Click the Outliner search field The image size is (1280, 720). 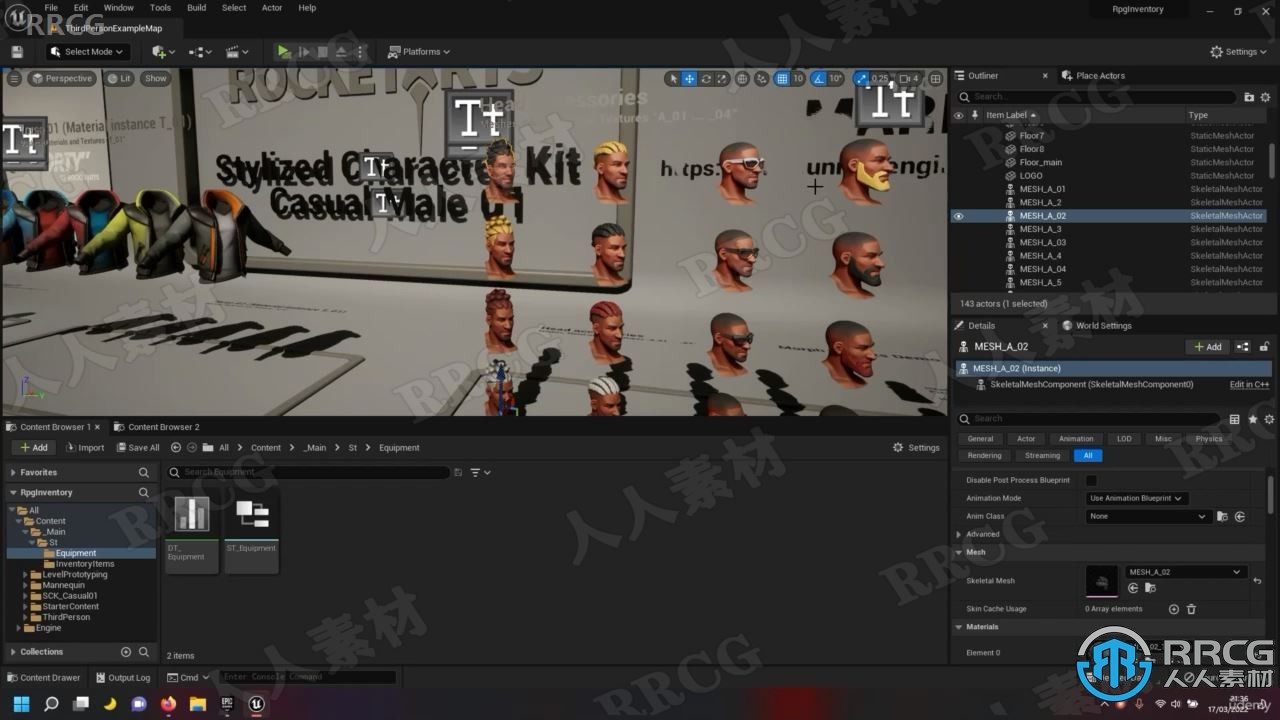(1096, 96)
